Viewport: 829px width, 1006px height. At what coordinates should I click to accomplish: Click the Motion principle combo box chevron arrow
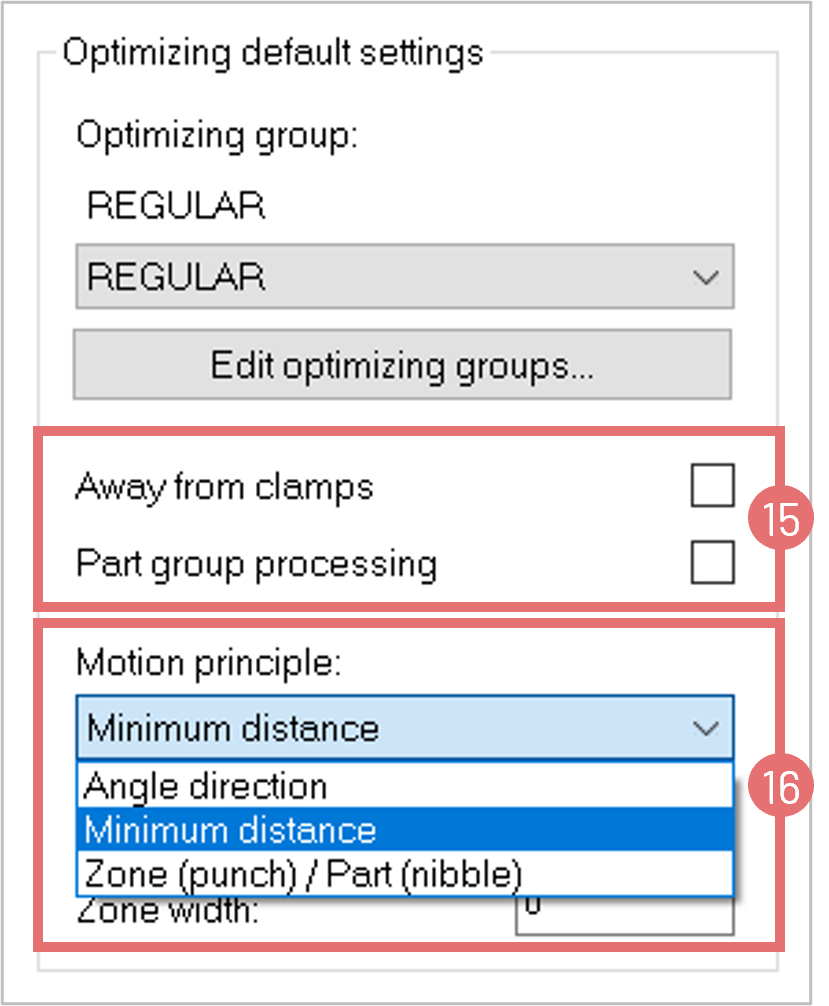706,728
